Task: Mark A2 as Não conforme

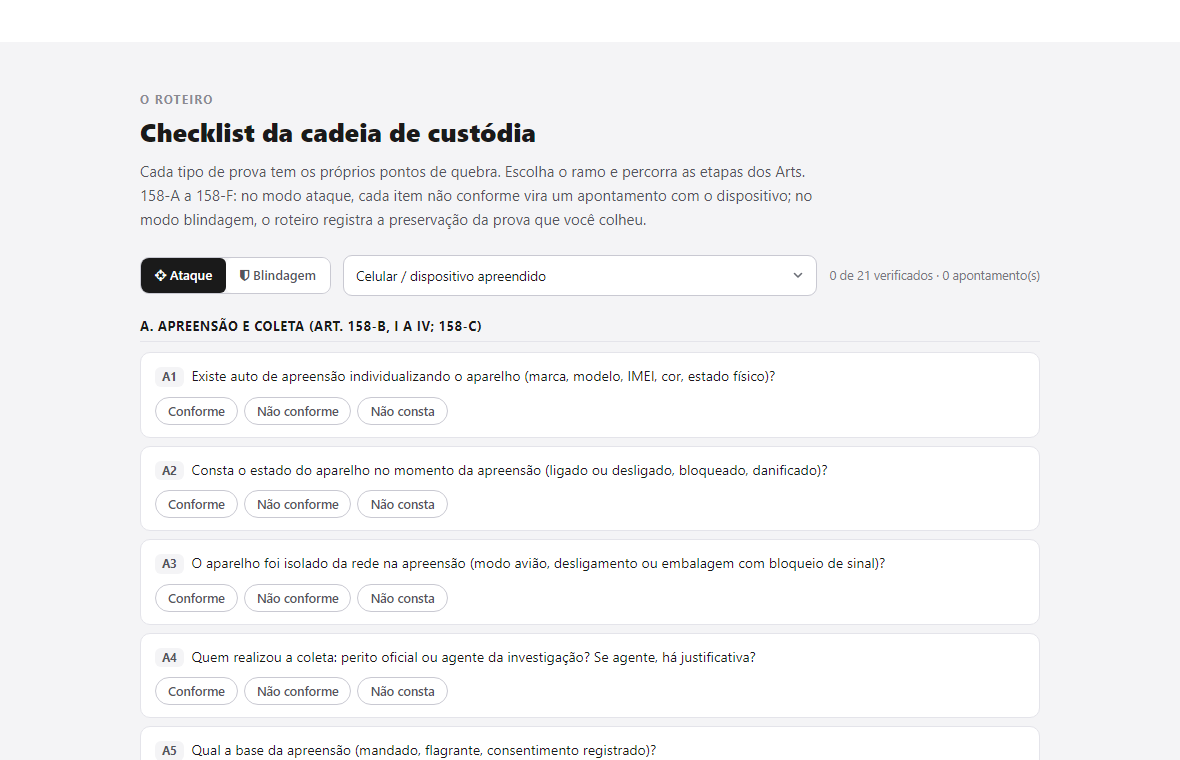Action: [297, 505]
